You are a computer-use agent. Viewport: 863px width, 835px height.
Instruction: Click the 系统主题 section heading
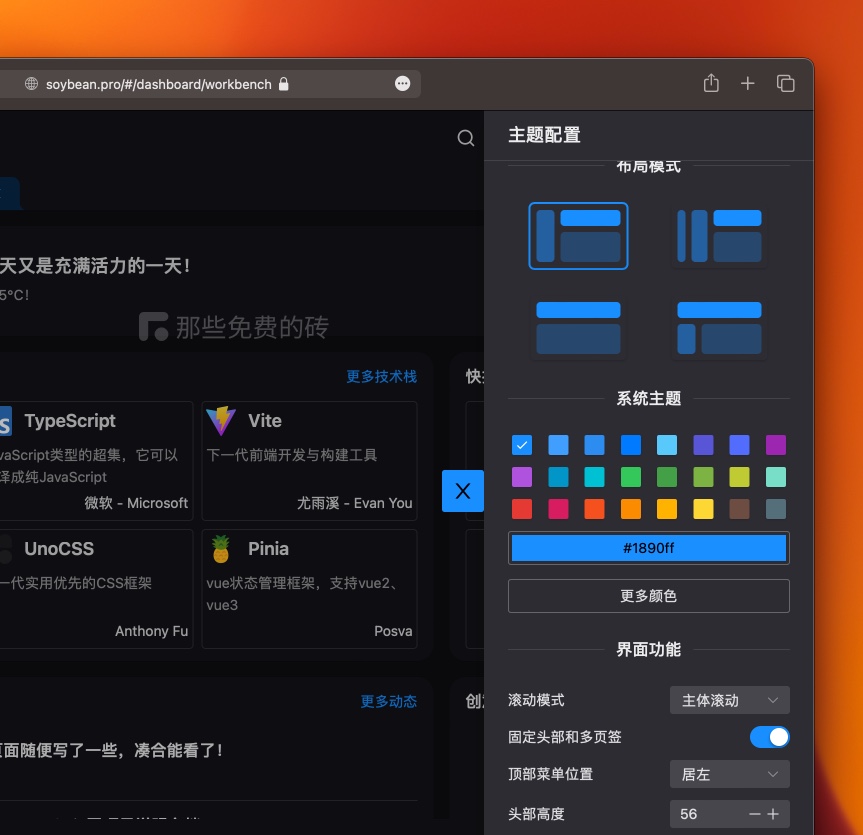[x=648, y=398]
